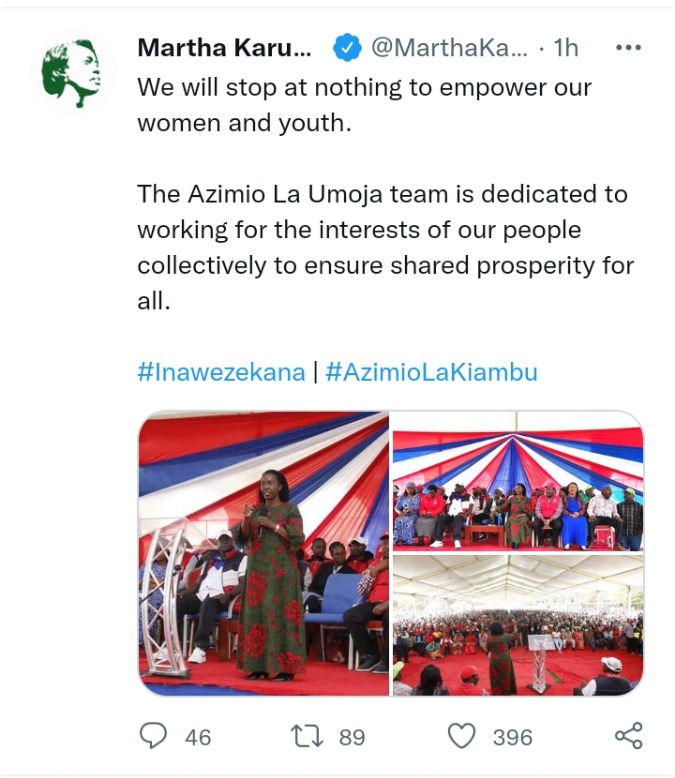Open the three-dot more options menu
The height and width of the screenshot is (778, 675).
pos(628,48)
